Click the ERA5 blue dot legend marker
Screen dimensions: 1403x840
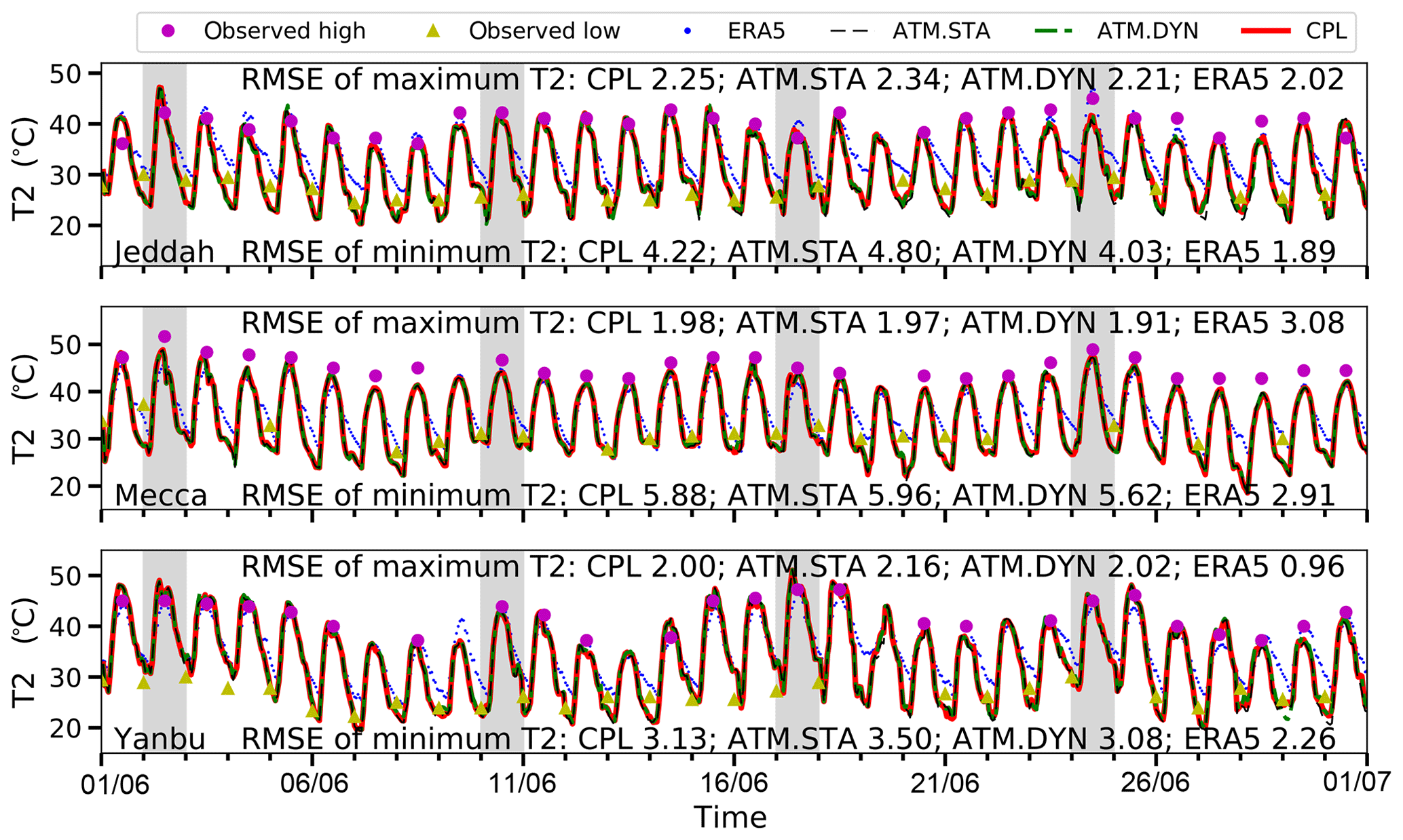[688, 31]
